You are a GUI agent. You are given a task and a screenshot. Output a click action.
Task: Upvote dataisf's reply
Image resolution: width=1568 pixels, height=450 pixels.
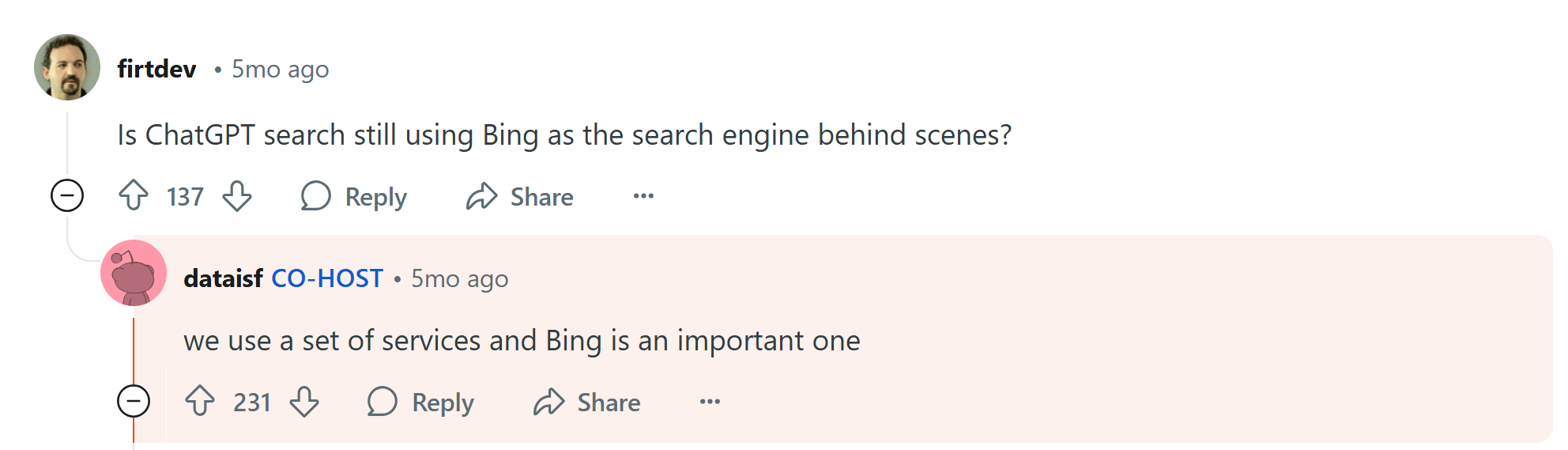click(200, 401)
